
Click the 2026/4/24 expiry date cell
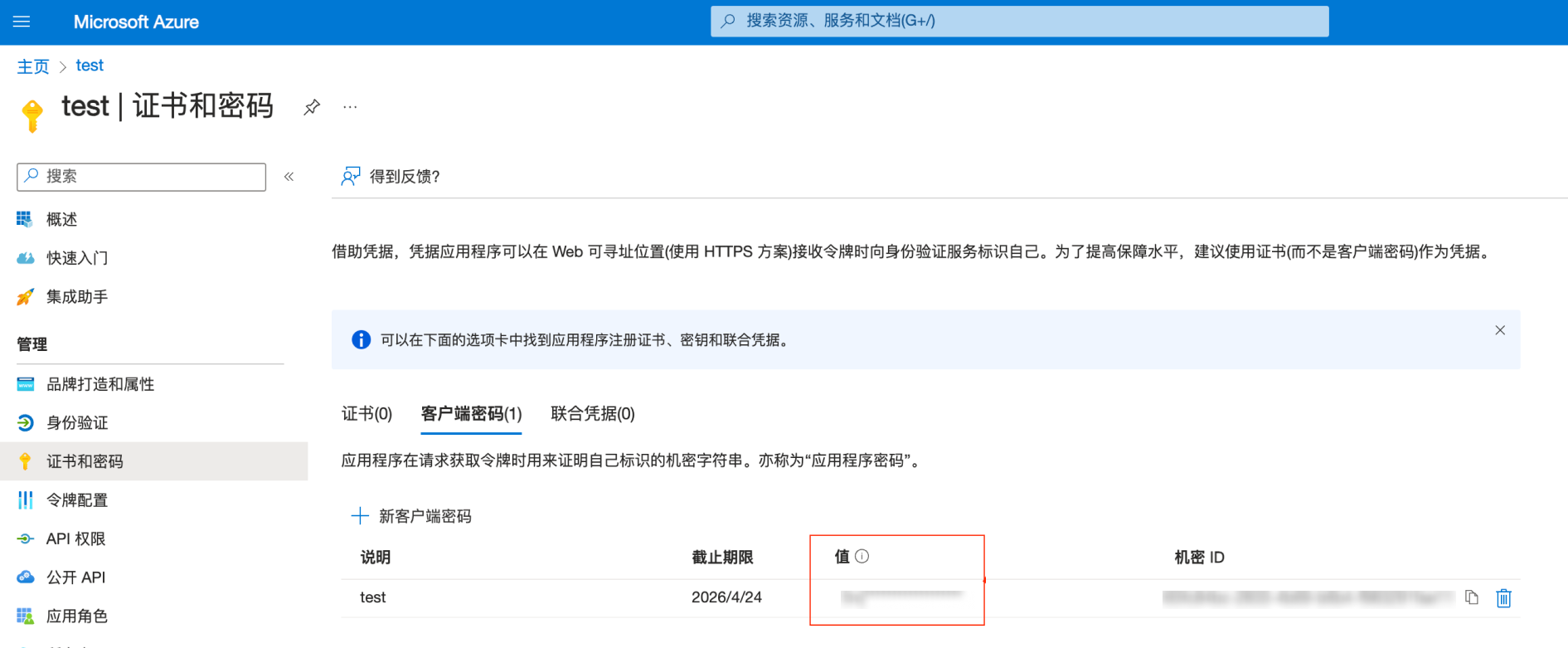tap(726, 597)
